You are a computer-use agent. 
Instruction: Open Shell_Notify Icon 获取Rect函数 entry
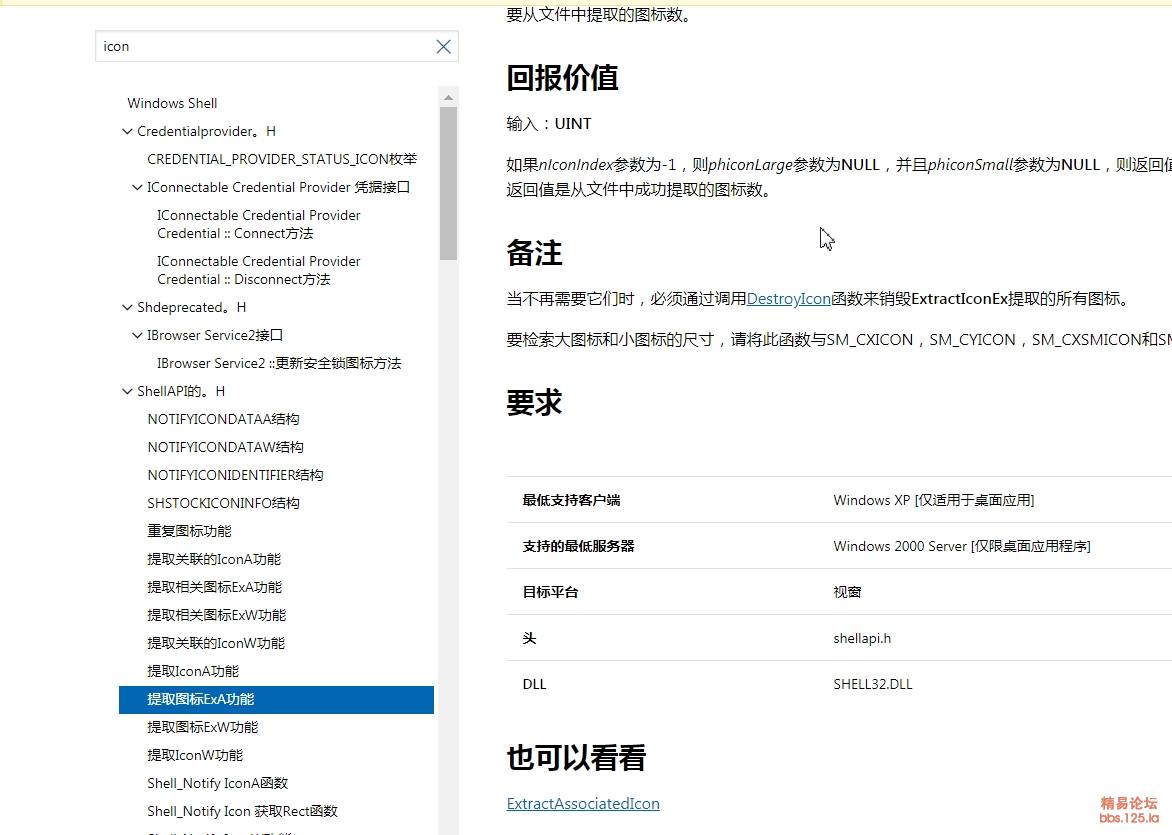click(x=242, y=811)
